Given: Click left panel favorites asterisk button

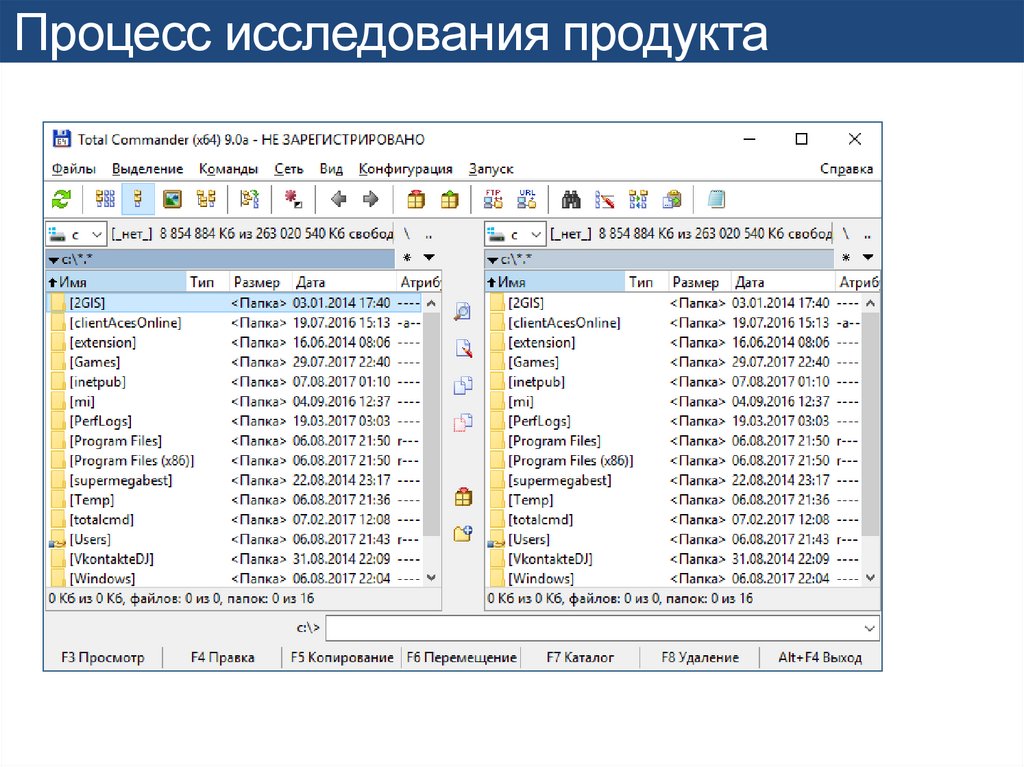Looking at the screenshot, I should [x=407, y=258].
